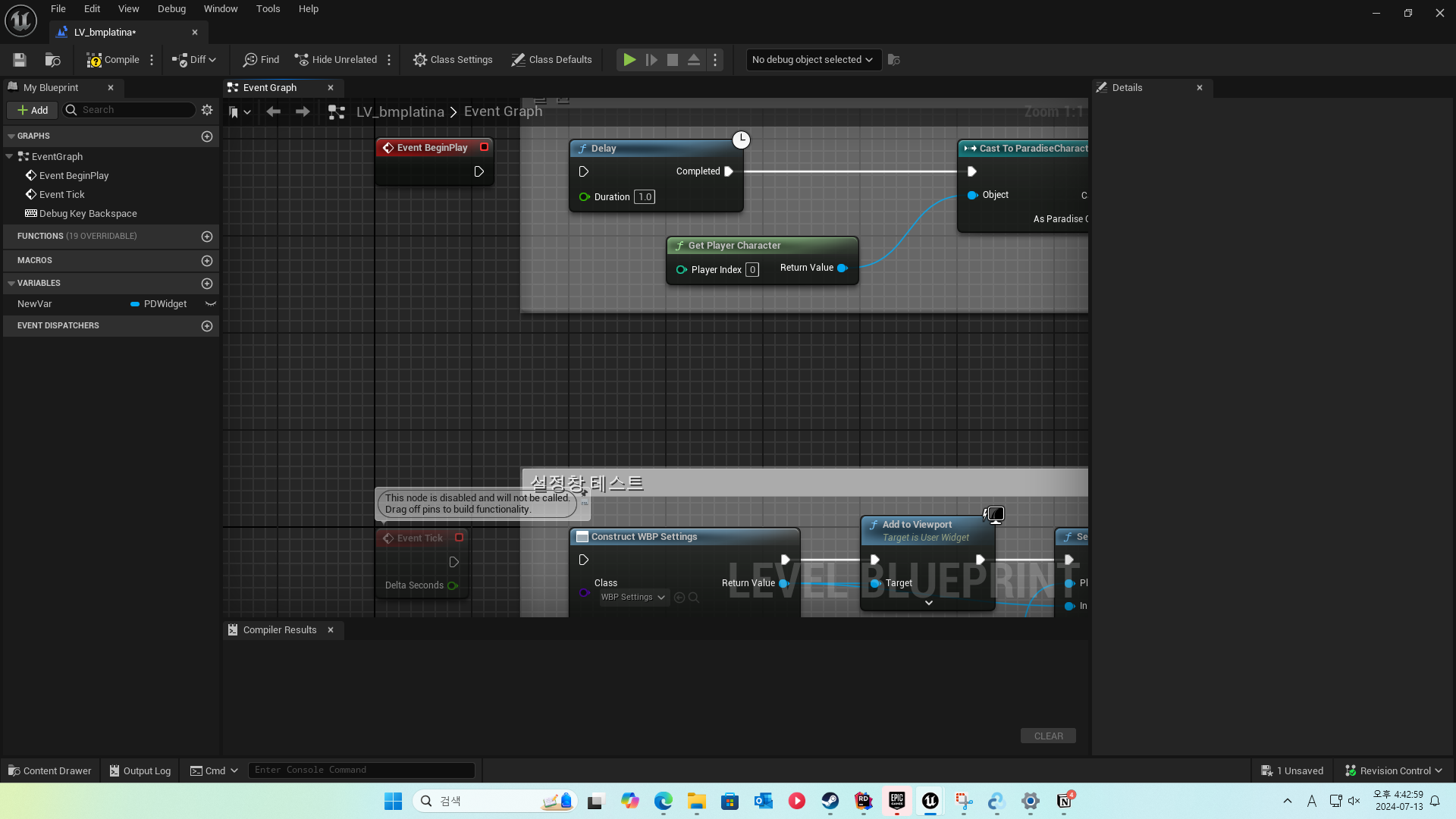
Task: Select Event Tick in the tree
Action: pyautogui.click(x=61, y=195)
